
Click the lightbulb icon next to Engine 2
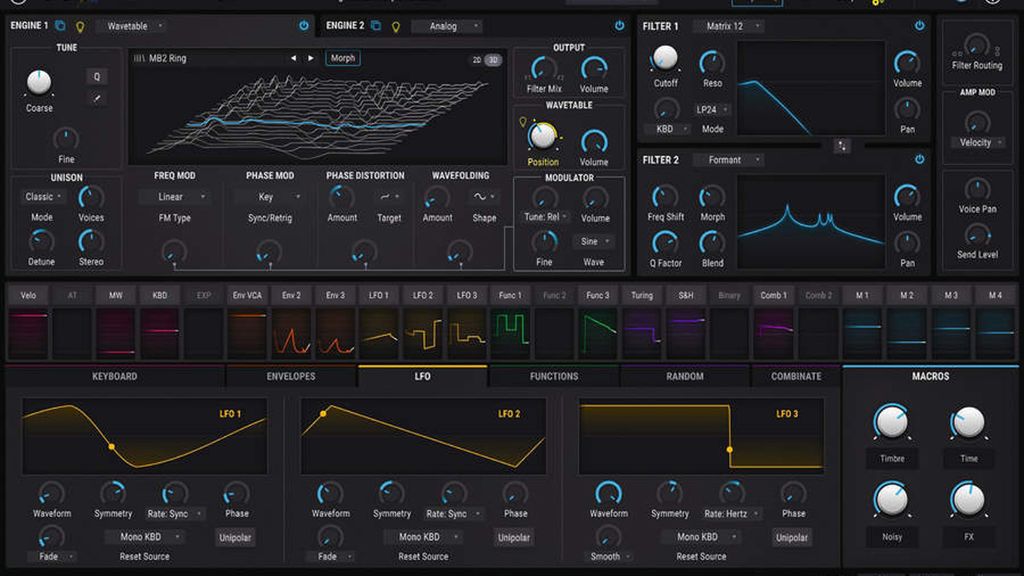[395, 25]
